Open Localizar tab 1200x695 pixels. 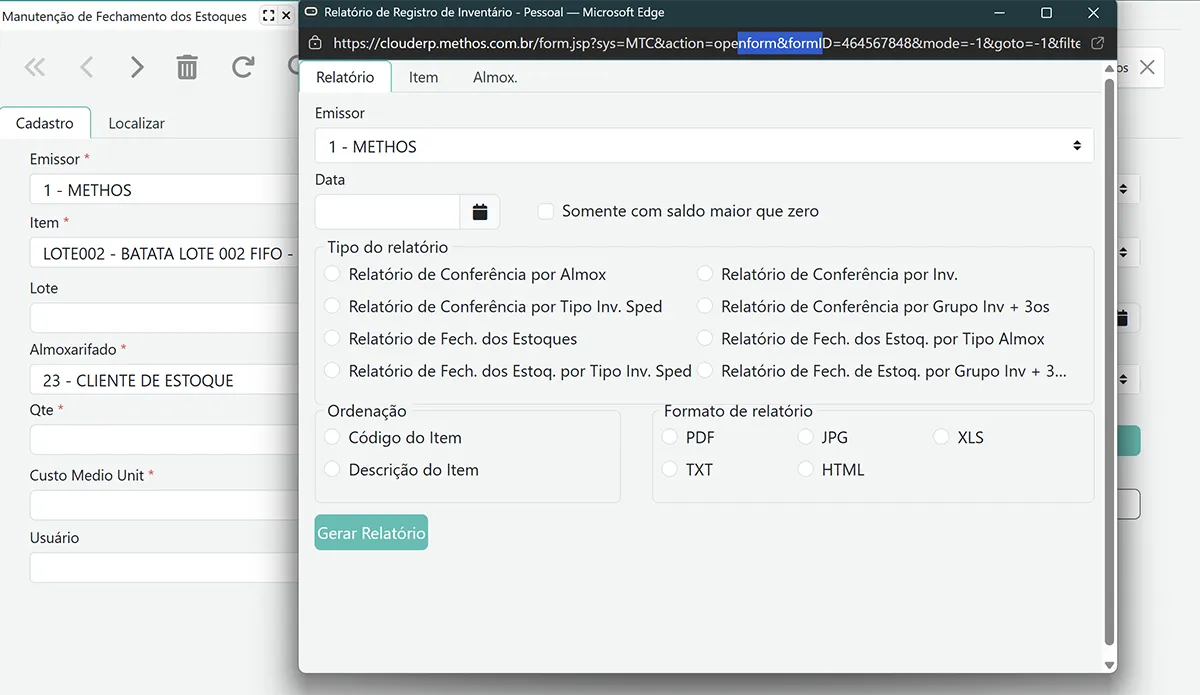tap(136, 123)
